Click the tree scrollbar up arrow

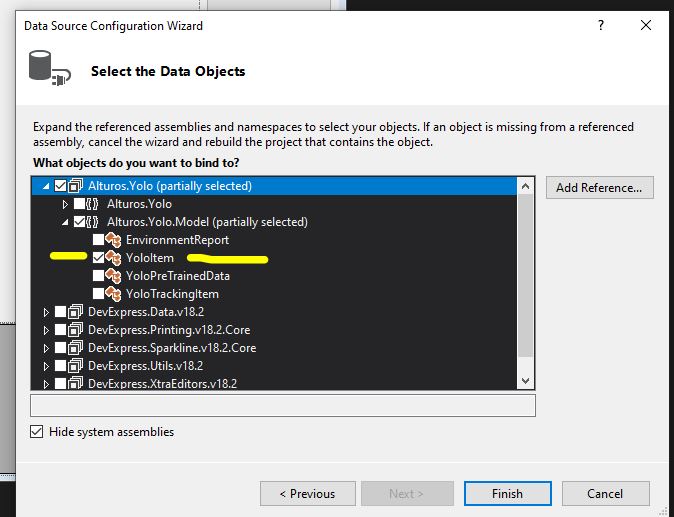tap(525, 186)
